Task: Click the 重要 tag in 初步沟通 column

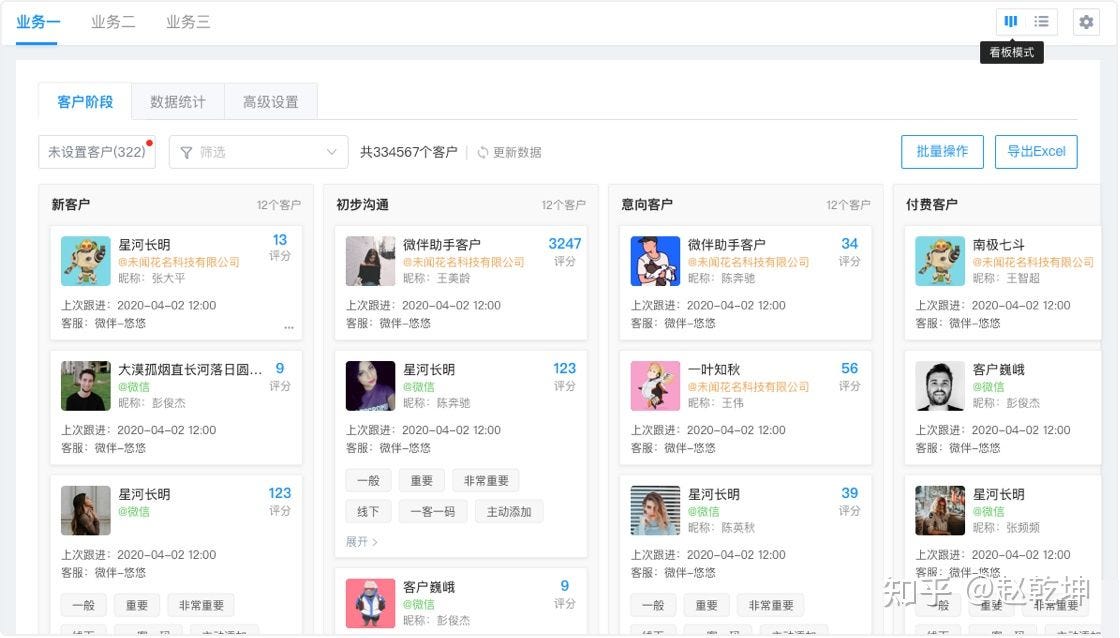Action: [x=421, y=481]
